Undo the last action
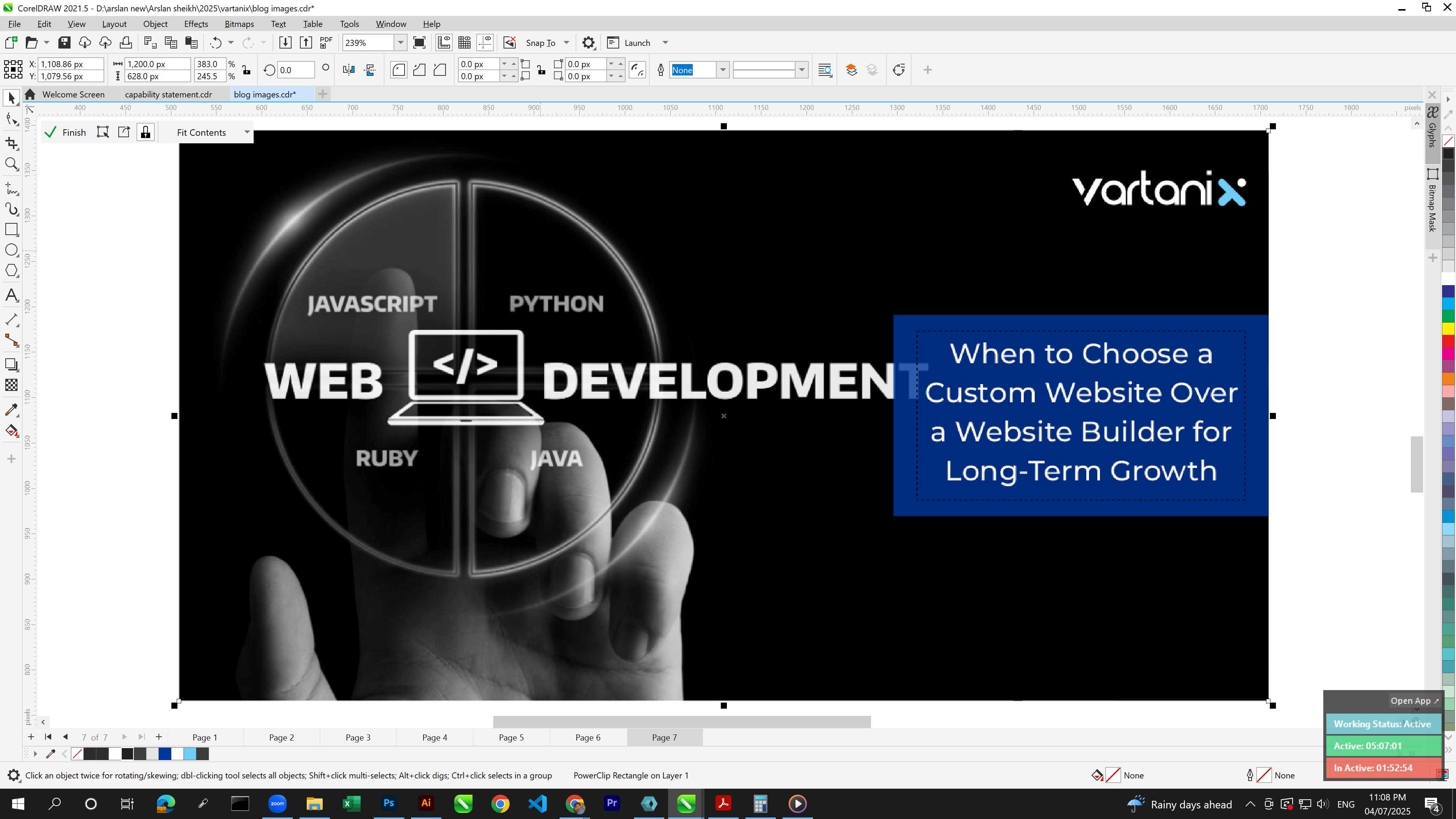This screenshot has width=1456, height=819. coord(215,42)
